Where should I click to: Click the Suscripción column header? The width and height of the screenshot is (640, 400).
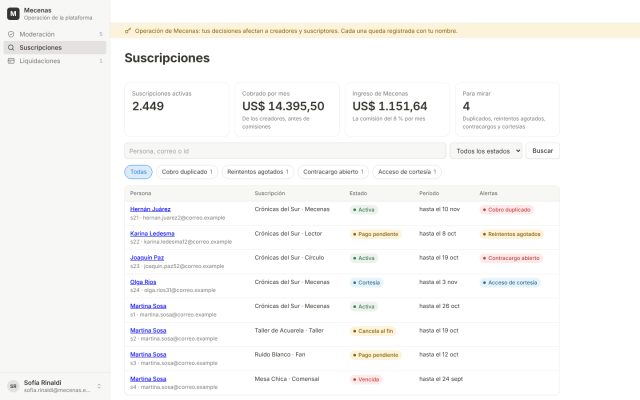tap(270, 193)
